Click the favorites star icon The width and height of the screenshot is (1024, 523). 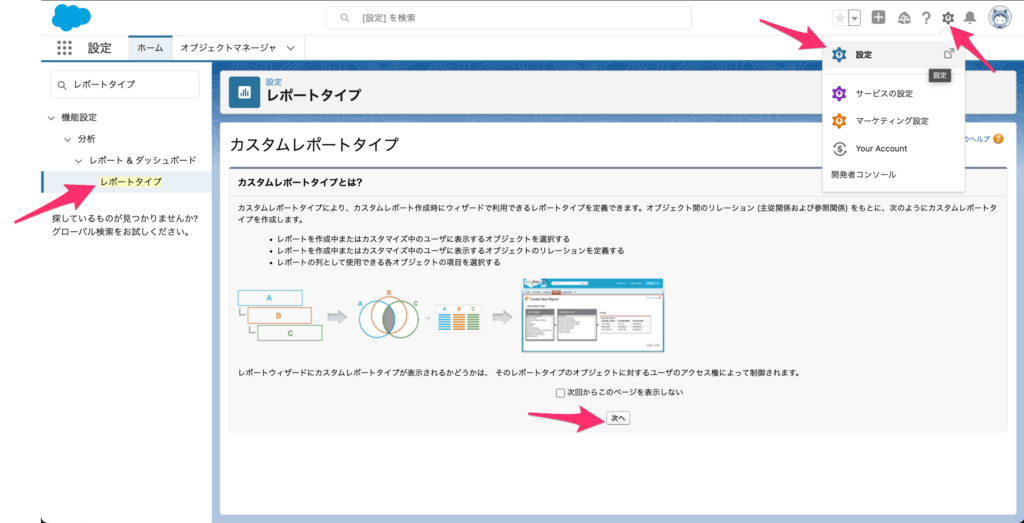click(x=839, y=18)
